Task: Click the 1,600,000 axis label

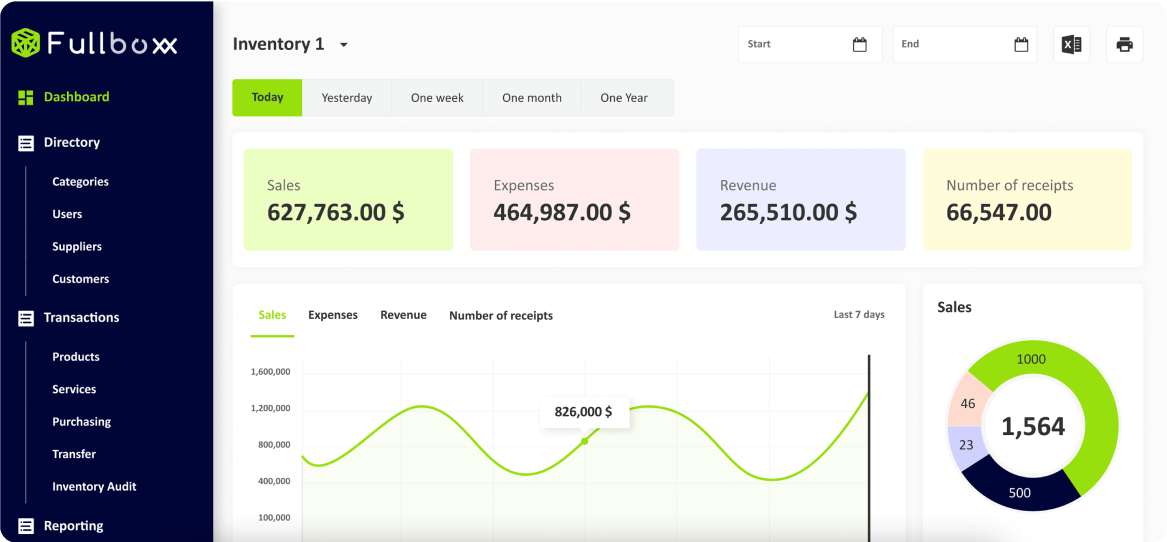Action: click(x=271, y=372)
